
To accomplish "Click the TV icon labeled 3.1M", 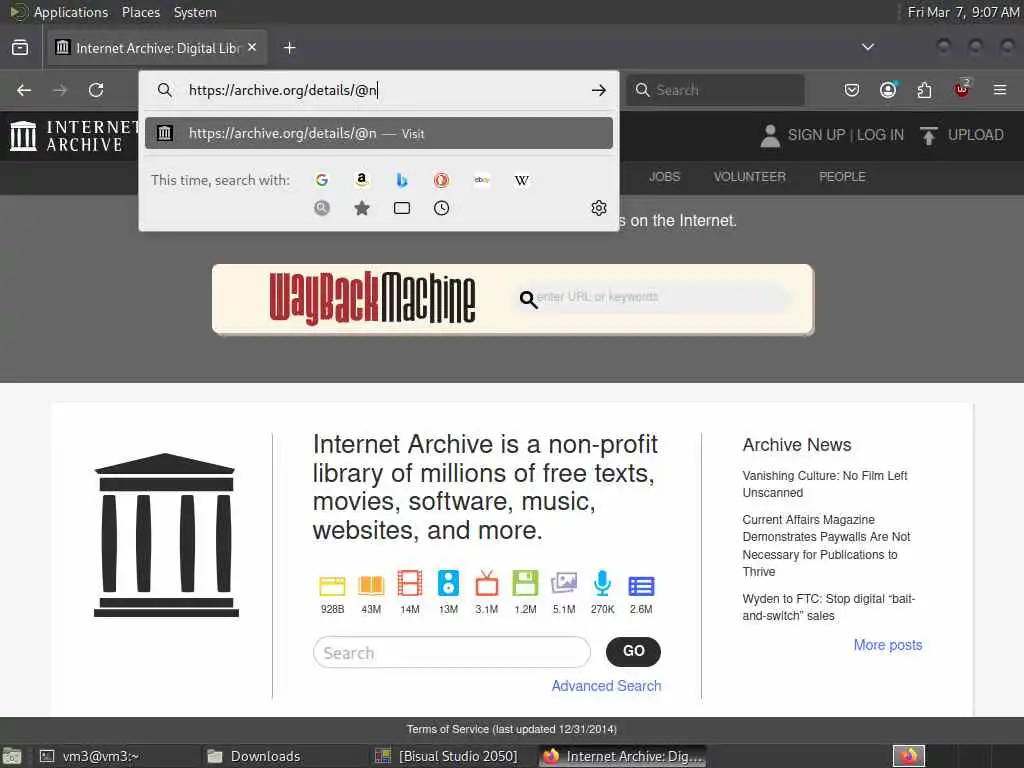I will [x=487, y=583].
